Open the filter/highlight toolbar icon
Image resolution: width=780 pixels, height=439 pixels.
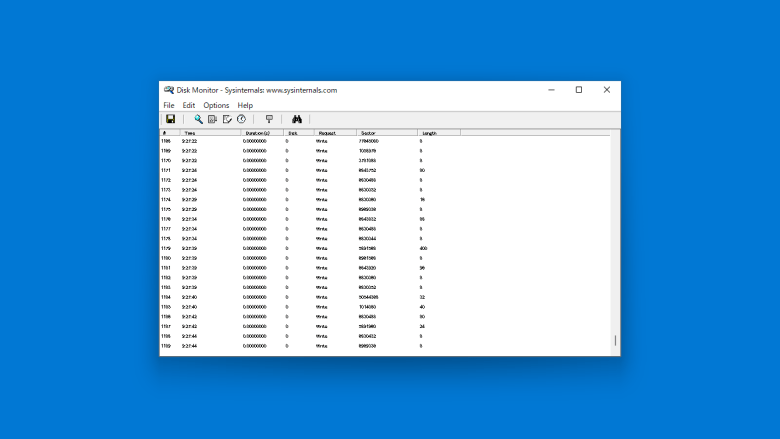269,119
